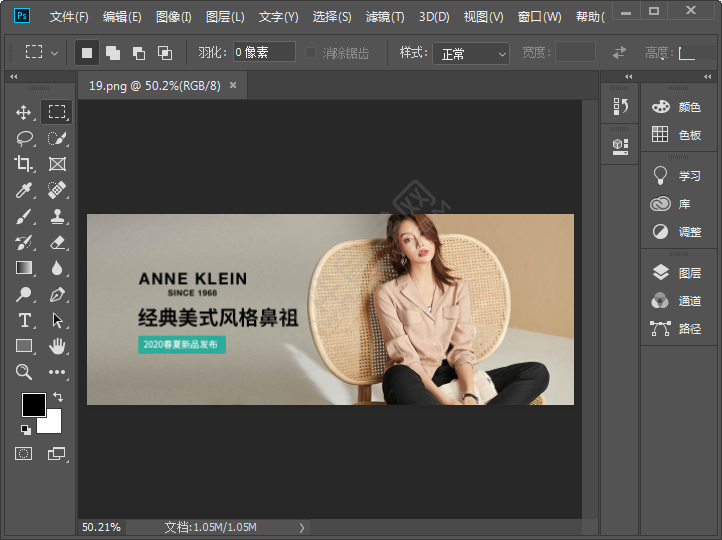Select the Clone Stamp tool
Image resolution: width=722 pixels, height=540 pixels.
[x=58, y=216]
